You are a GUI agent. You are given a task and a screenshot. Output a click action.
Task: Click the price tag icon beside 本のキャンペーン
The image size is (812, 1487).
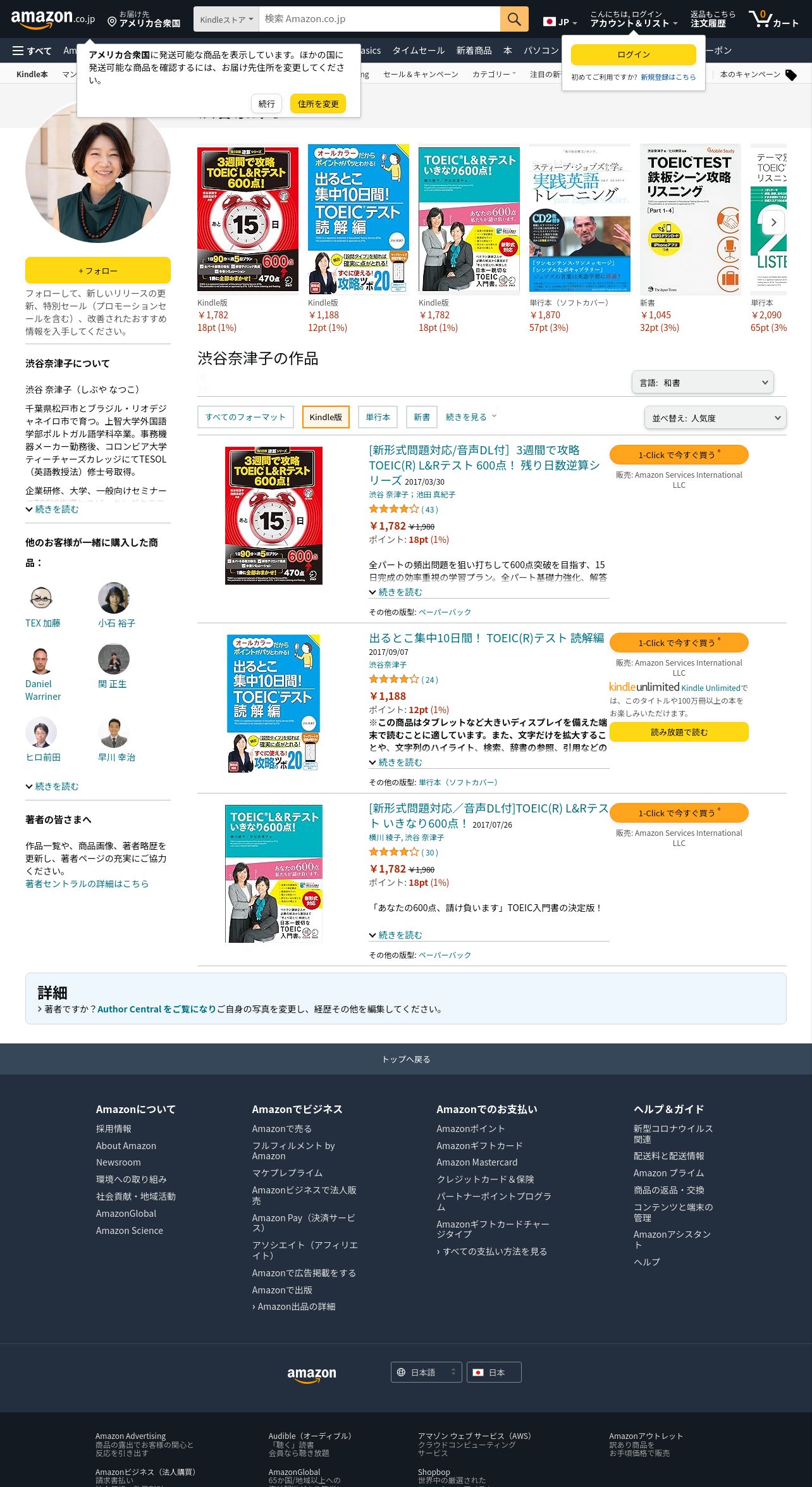tap(790, 75)
